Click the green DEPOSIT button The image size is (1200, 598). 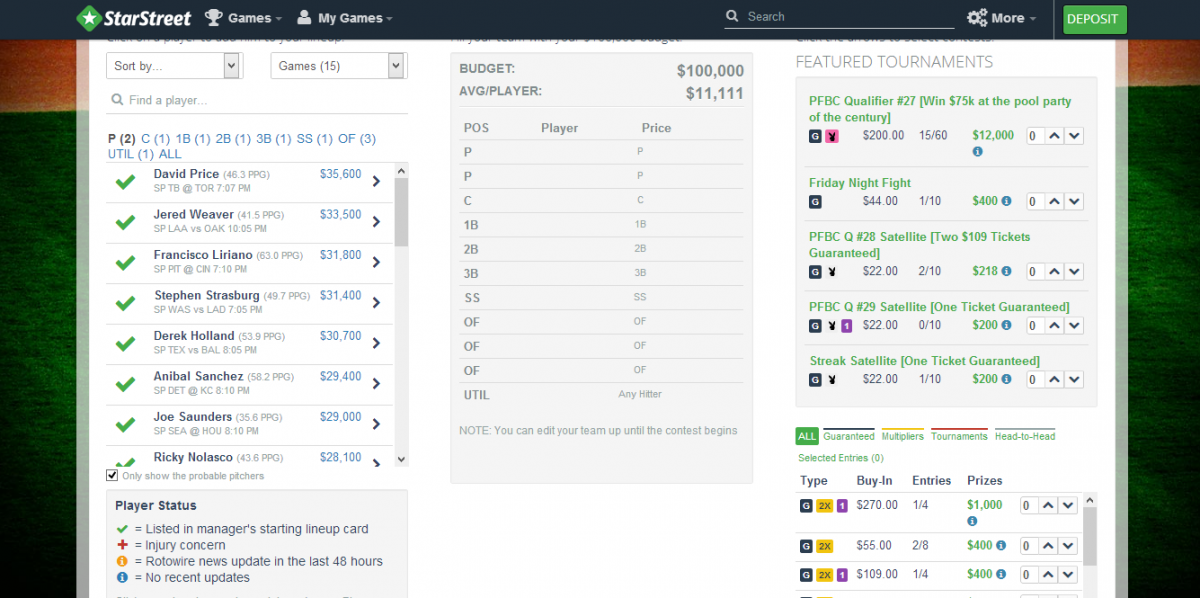[x=1094, y=19]
